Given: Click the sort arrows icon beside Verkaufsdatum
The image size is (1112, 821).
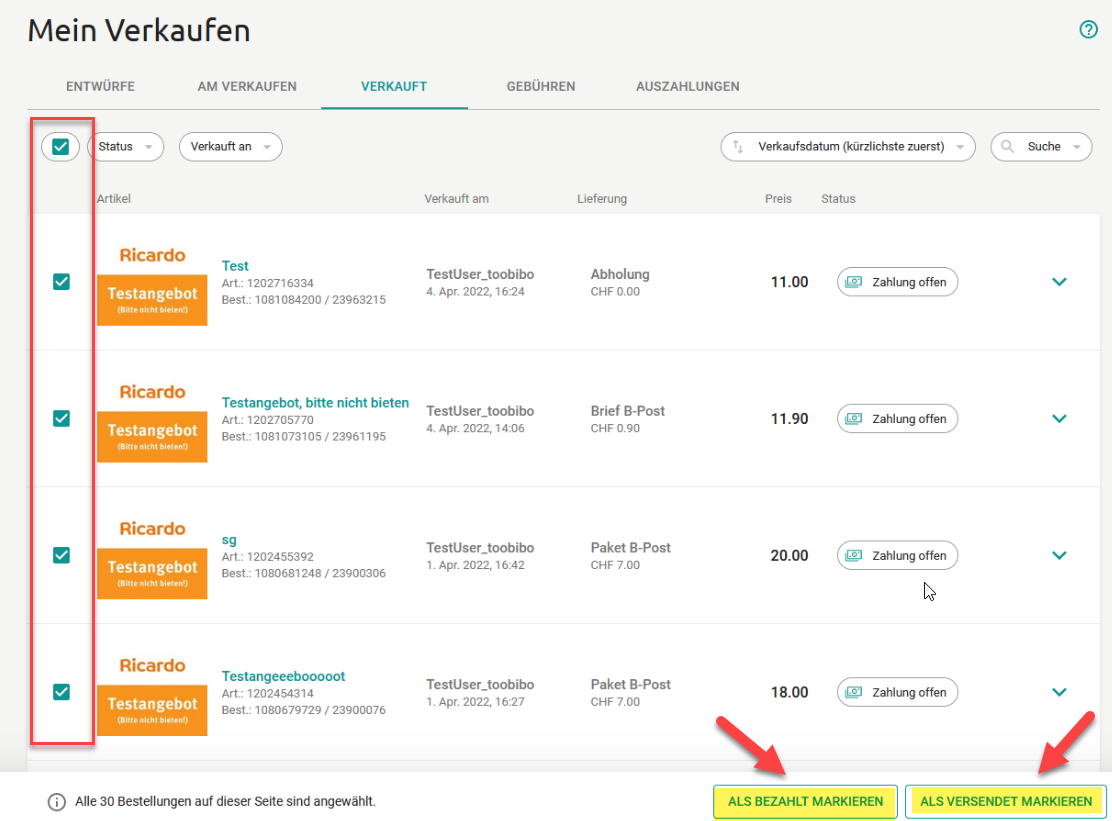Looking at the screenshot, I should click(738, 146).
